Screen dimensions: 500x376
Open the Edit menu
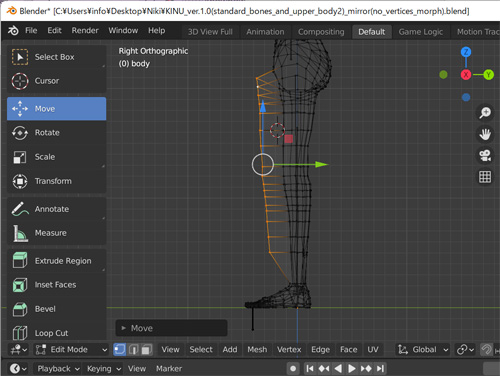(x=54, y=31)
